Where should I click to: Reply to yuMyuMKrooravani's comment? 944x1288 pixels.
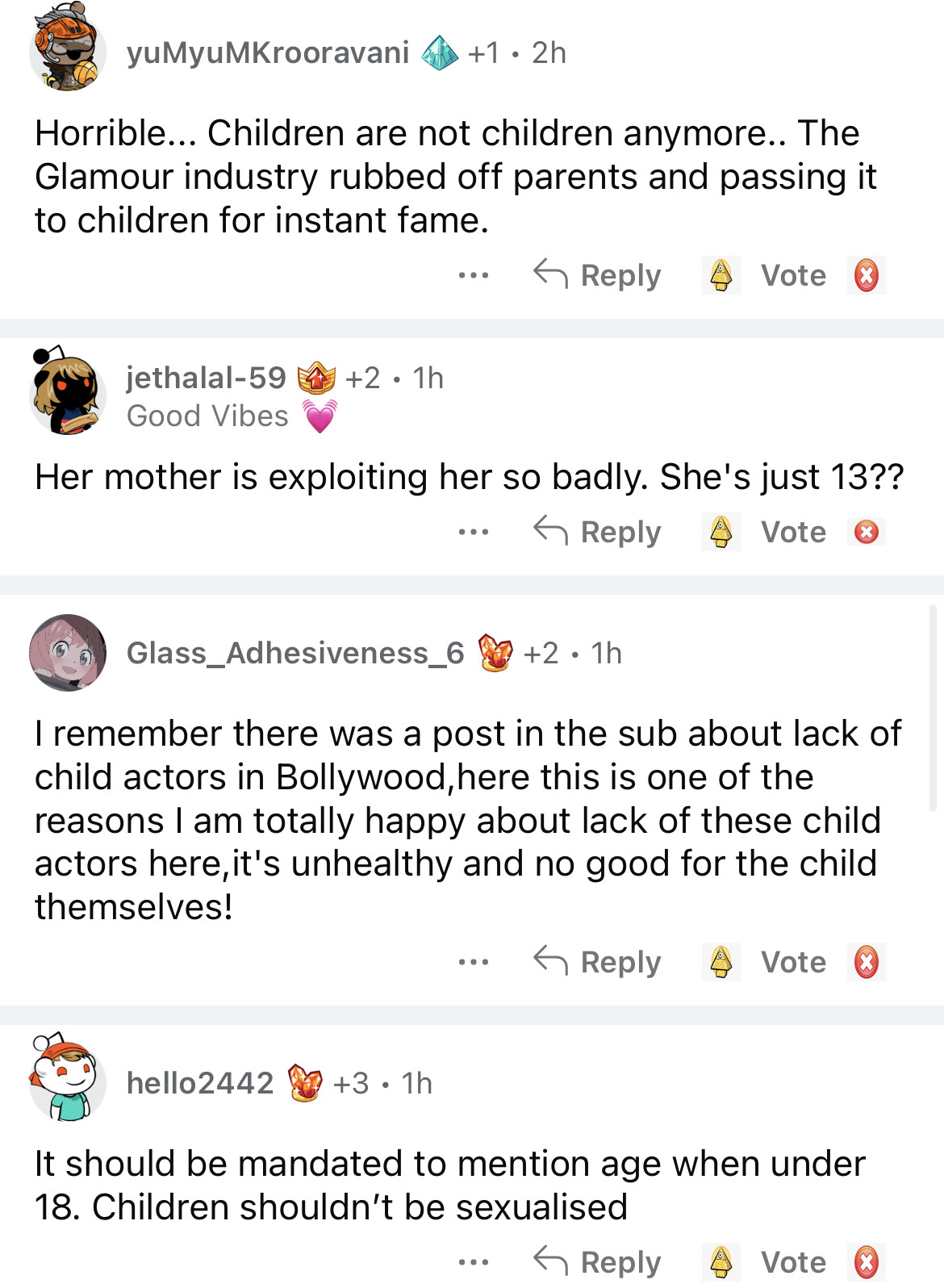tap(598, 275)
